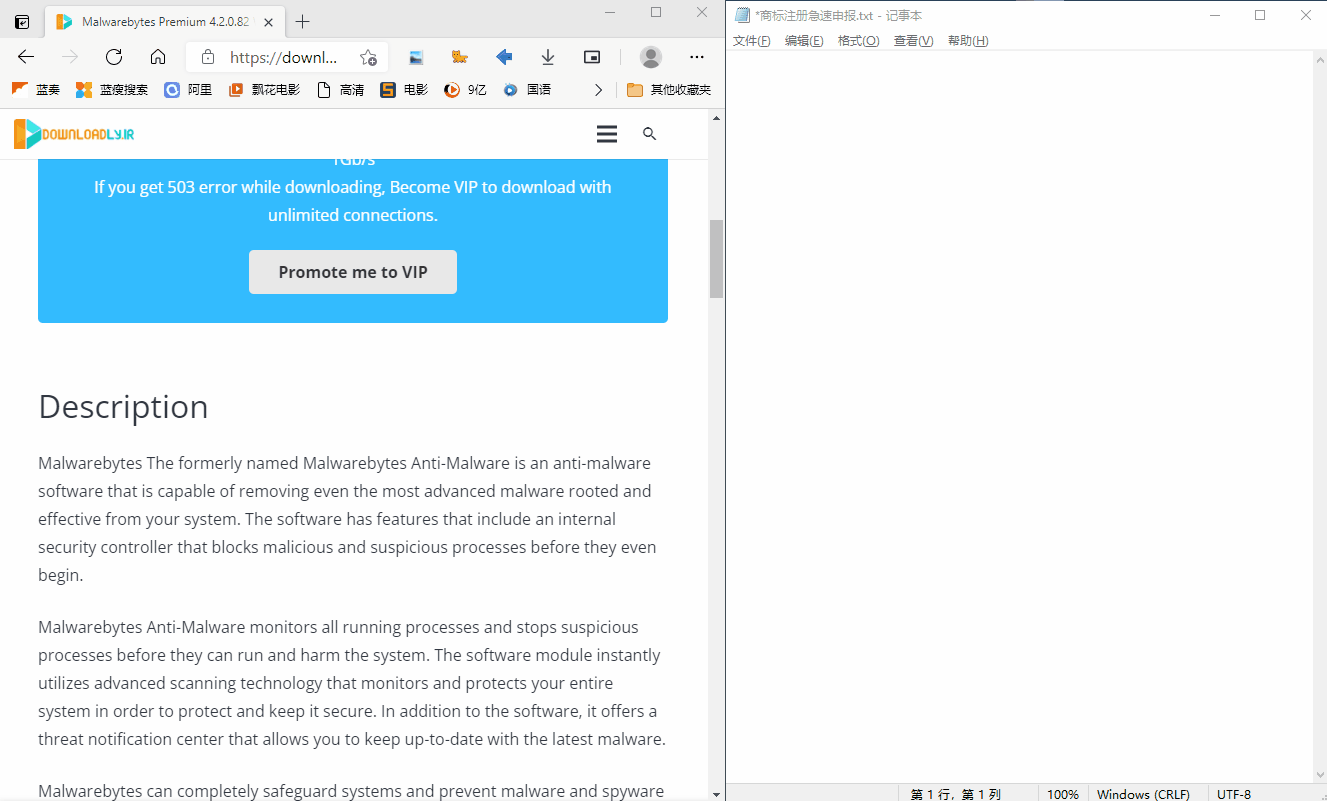1327x801 pixels.
Task: Click the address bar URL field
Action: point(284,57)
